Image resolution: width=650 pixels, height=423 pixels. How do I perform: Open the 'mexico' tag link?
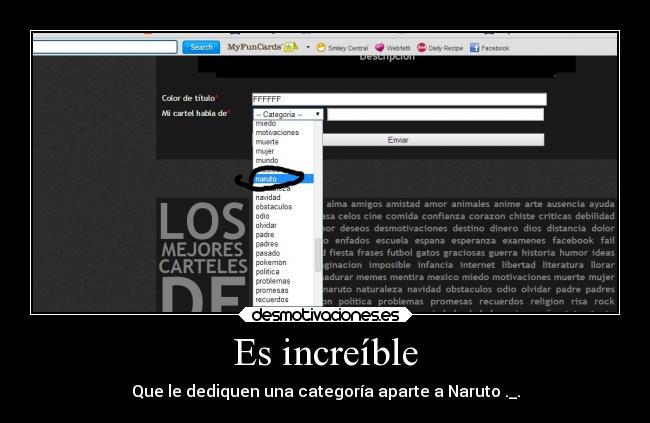pyautogui.click(x=443, y=277)
